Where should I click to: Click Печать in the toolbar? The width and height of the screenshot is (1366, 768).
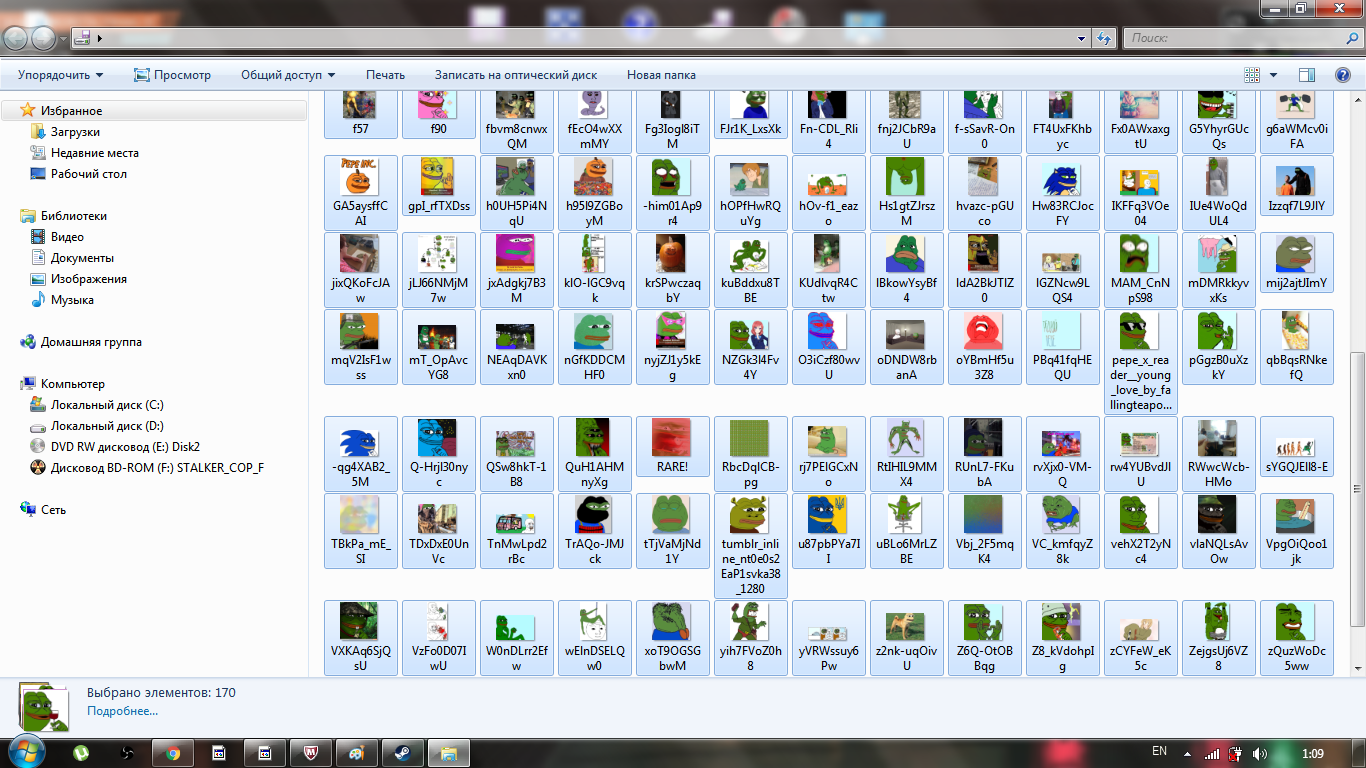(x=385, y=75)
